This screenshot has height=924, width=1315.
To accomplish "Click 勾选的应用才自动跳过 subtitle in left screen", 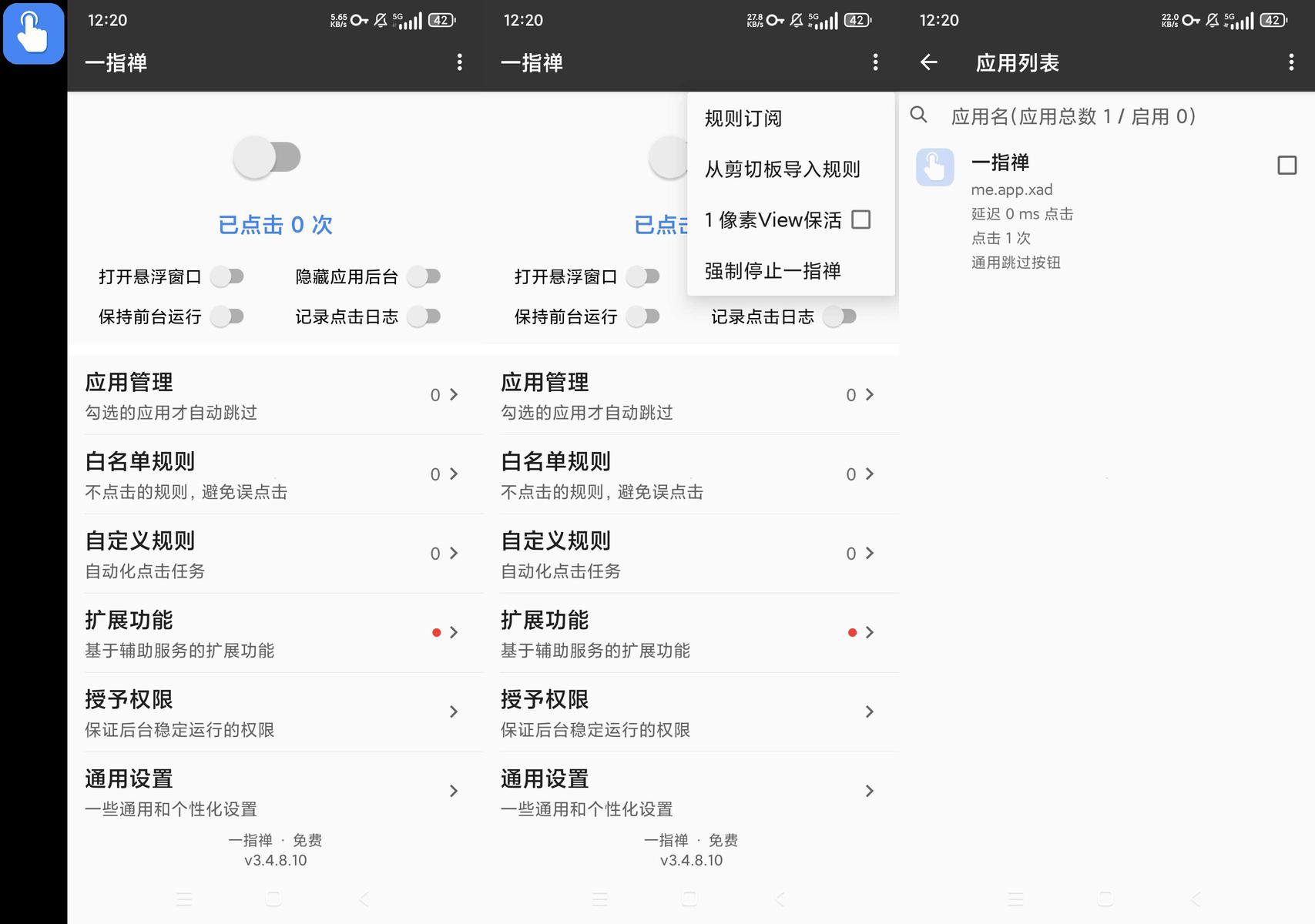I will (171, 413).
